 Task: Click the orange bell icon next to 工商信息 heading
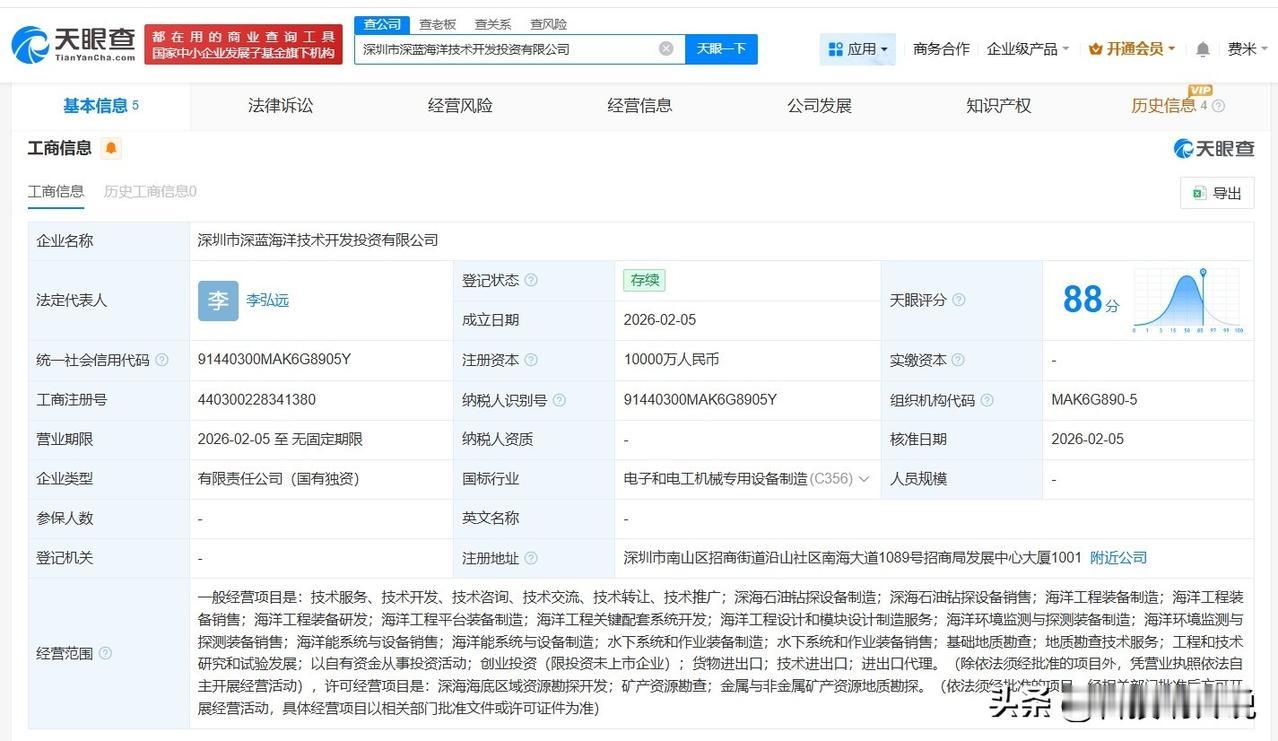pos(110,147)
